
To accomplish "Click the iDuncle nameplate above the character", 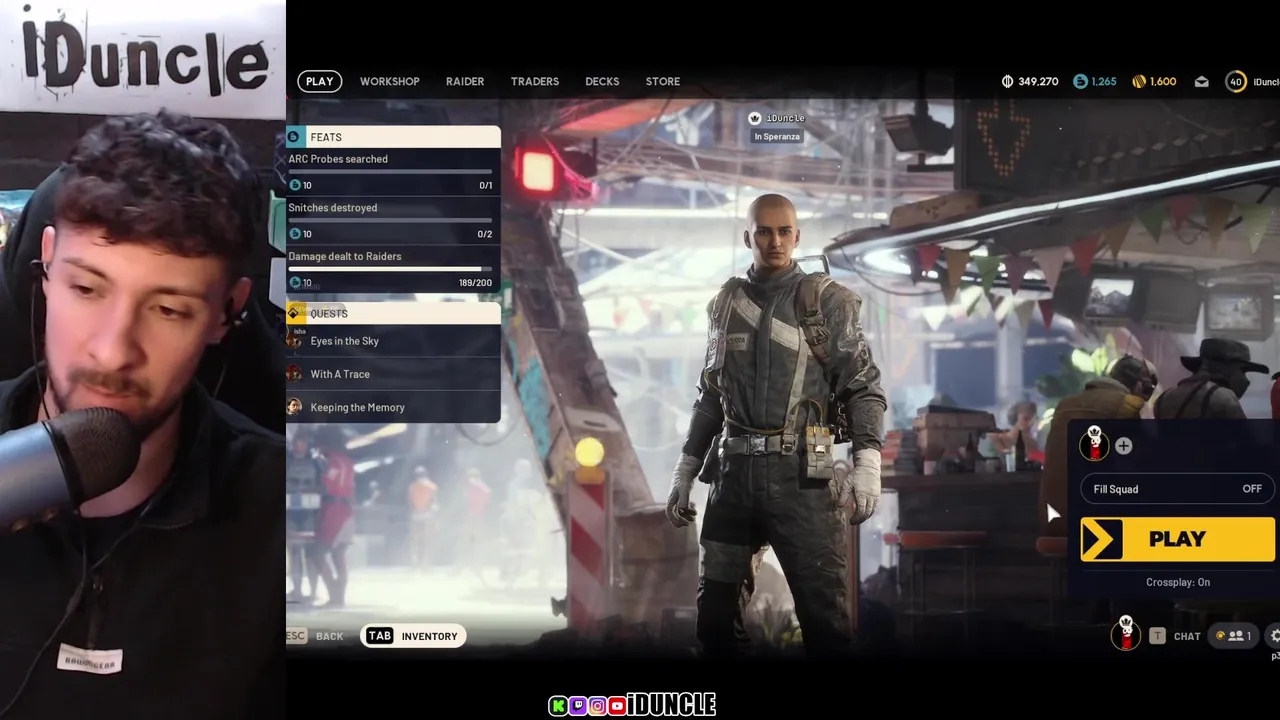I will click(x=785, y=118).
